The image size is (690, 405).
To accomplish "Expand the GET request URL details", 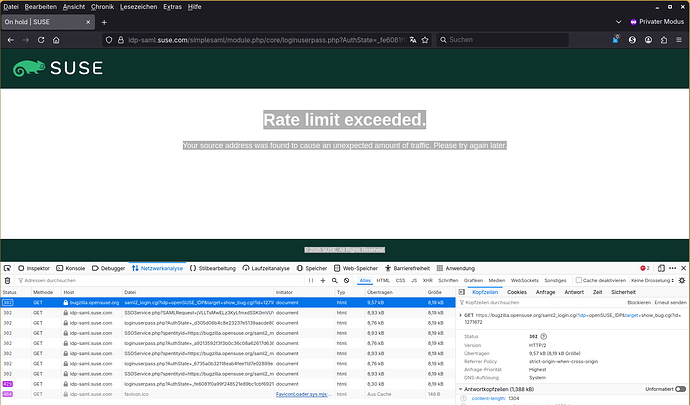I will tap(460, 315).
